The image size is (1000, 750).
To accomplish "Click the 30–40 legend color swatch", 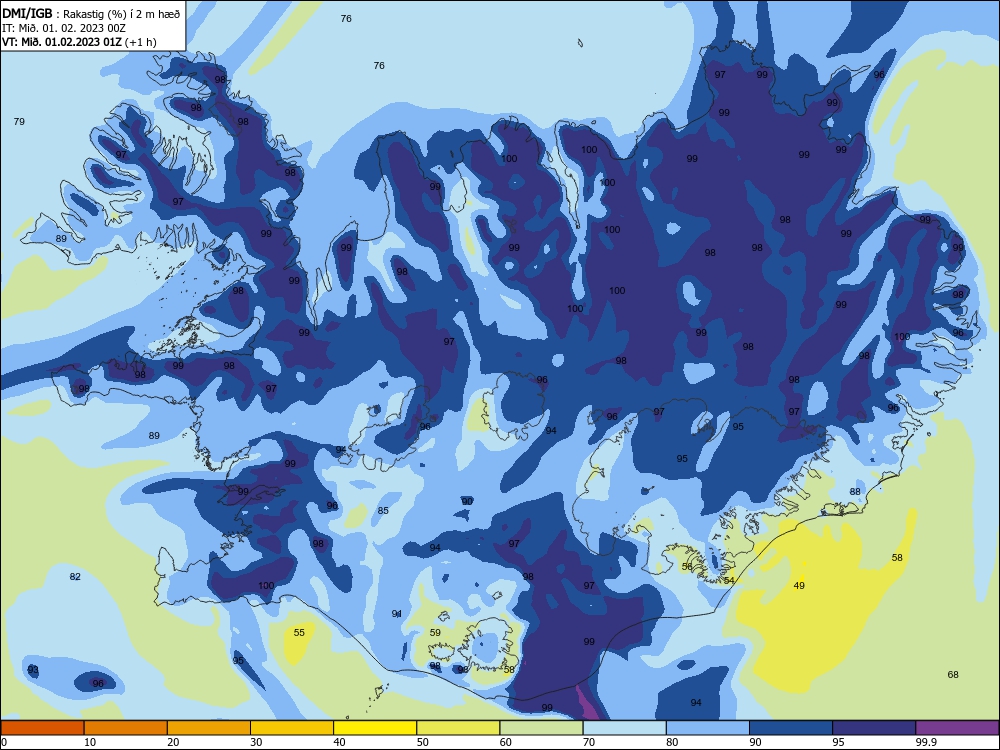I will pos(292,728).
